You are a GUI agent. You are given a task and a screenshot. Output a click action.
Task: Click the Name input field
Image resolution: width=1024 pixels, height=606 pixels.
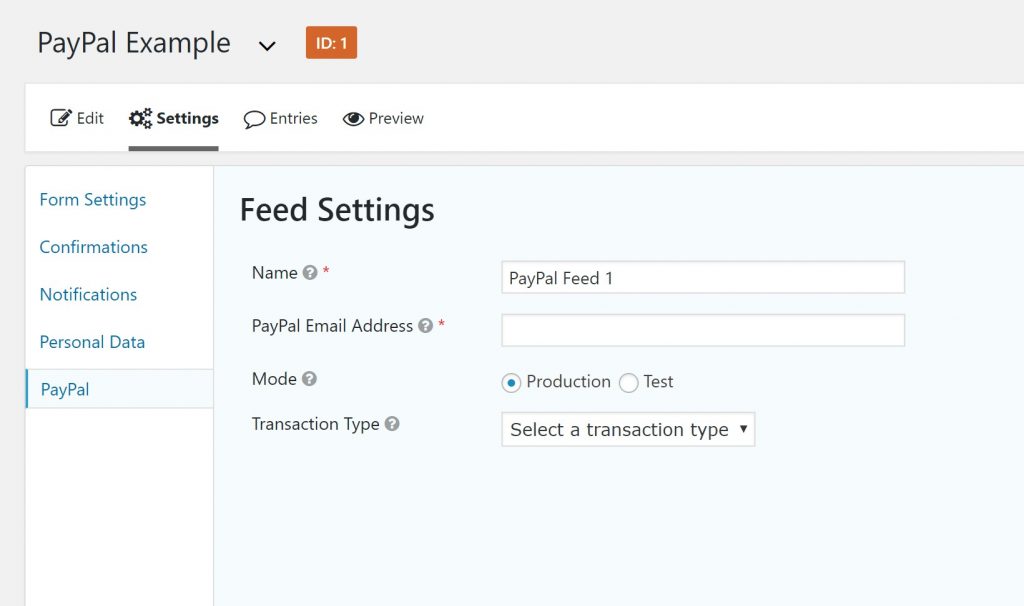point(702,278)
